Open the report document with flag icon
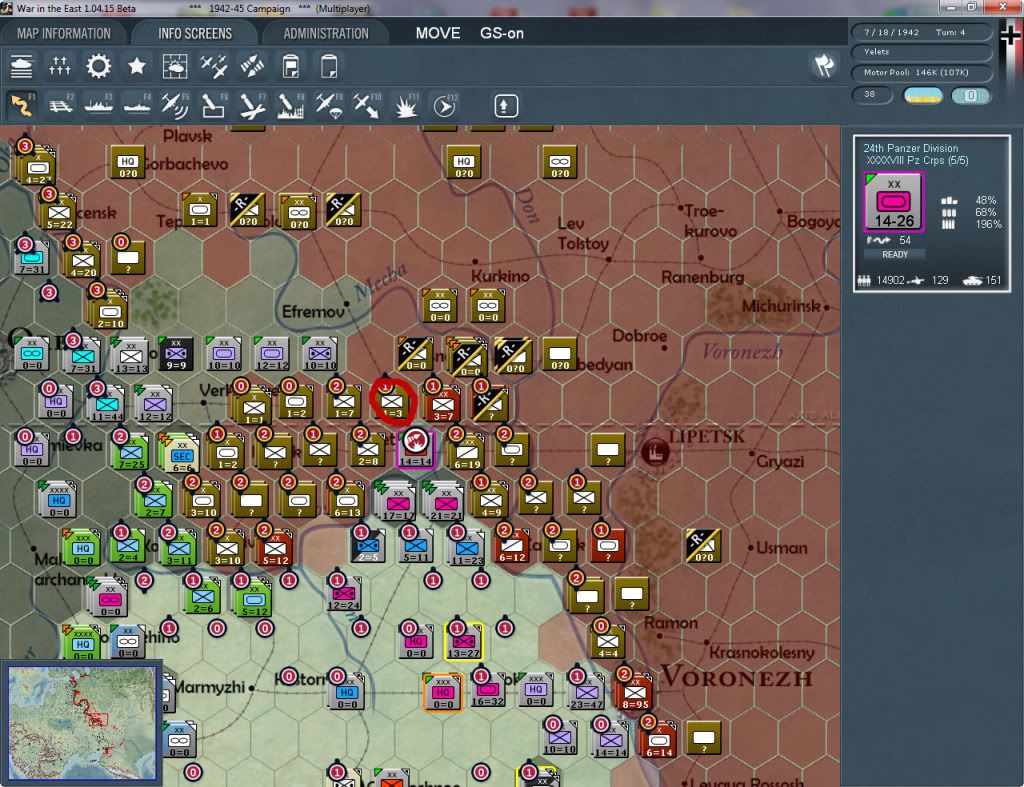The height and width of the screenshot is (787, 1024). [x=291, y=67]
